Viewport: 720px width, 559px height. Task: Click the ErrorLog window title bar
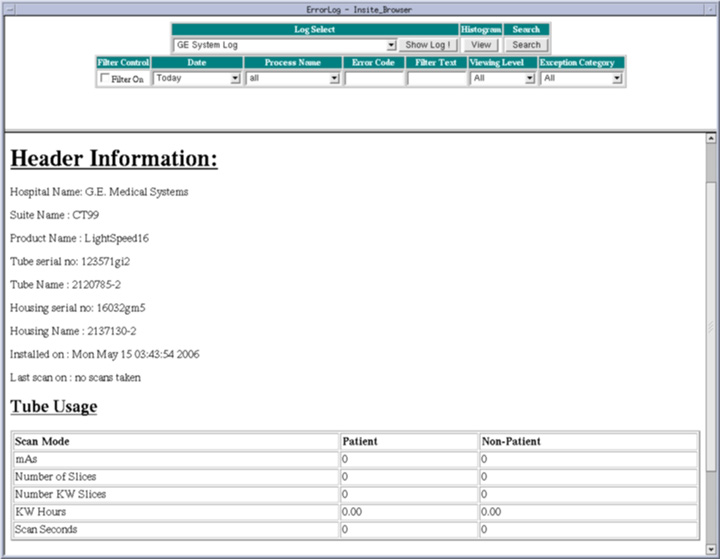[x=360, y=9]
